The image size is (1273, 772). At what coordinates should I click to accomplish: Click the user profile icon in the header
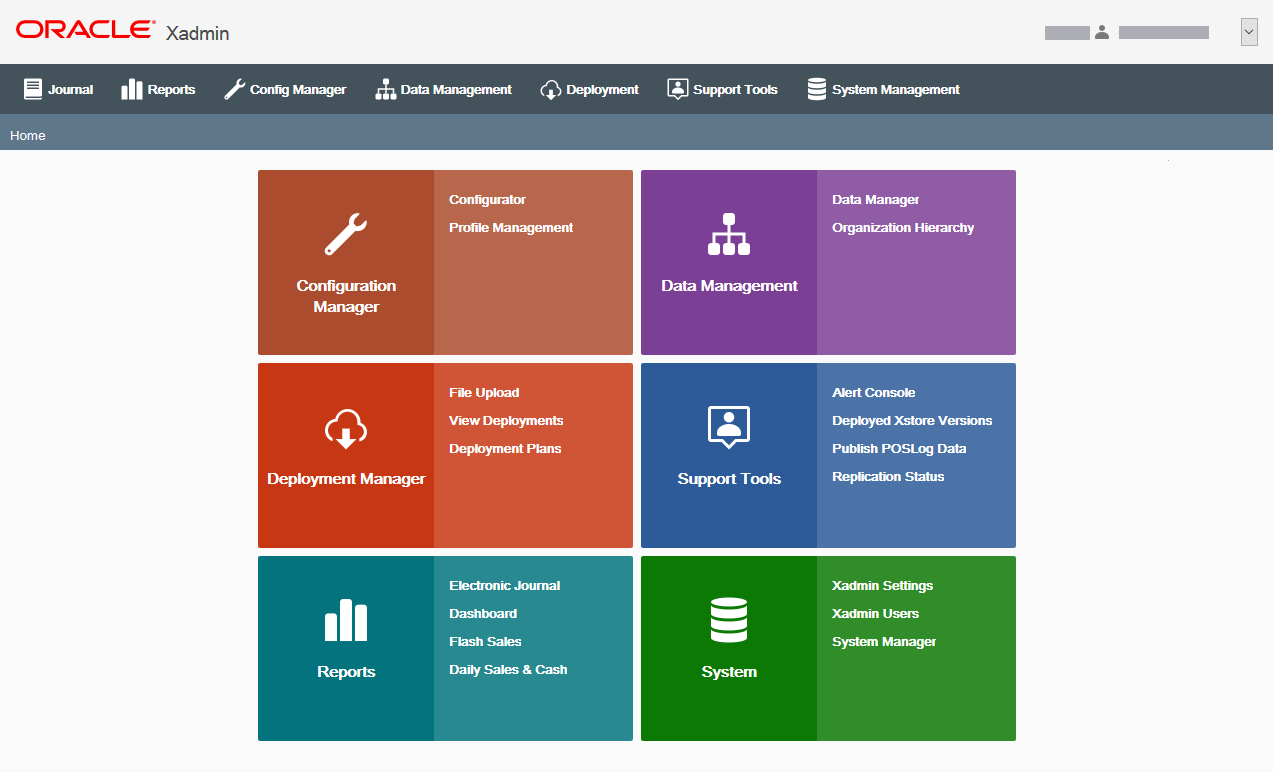(1101, 31)
